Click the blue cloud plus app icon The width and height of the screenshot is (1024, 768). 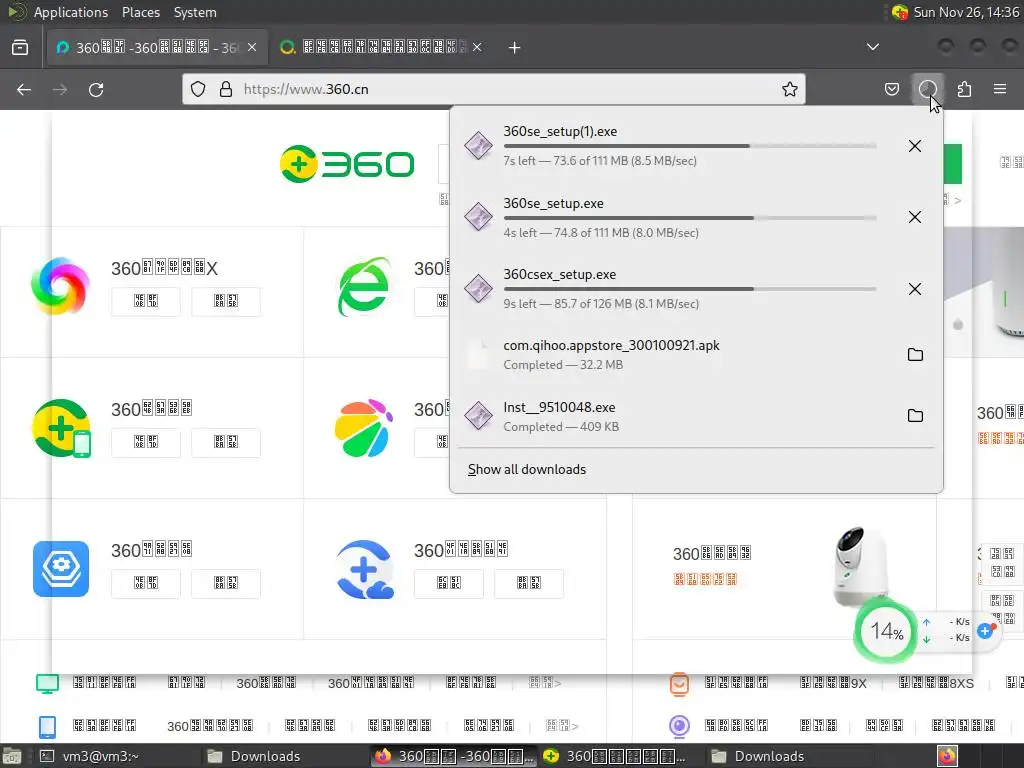pyautogui.click(x=365, y=569)
